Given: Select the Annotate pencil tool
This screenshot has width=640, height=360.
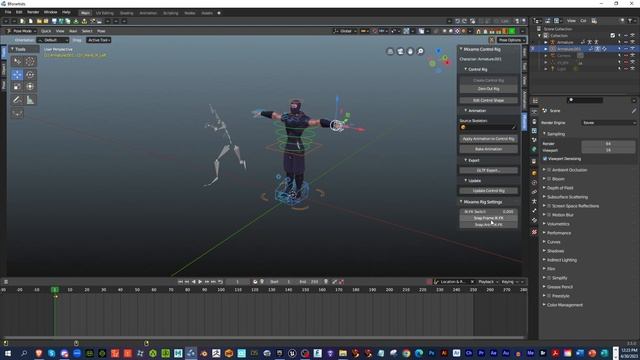Looking at the screenshot, I should (x=17, y=100).
